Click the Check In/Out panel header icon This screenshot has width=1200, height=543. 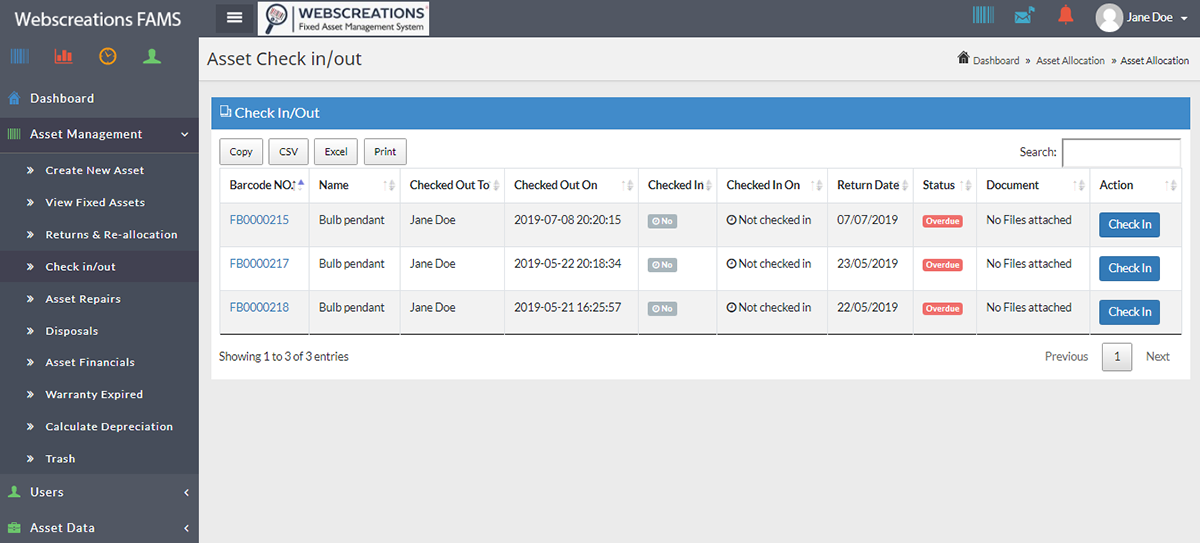(x=226, y=112)
